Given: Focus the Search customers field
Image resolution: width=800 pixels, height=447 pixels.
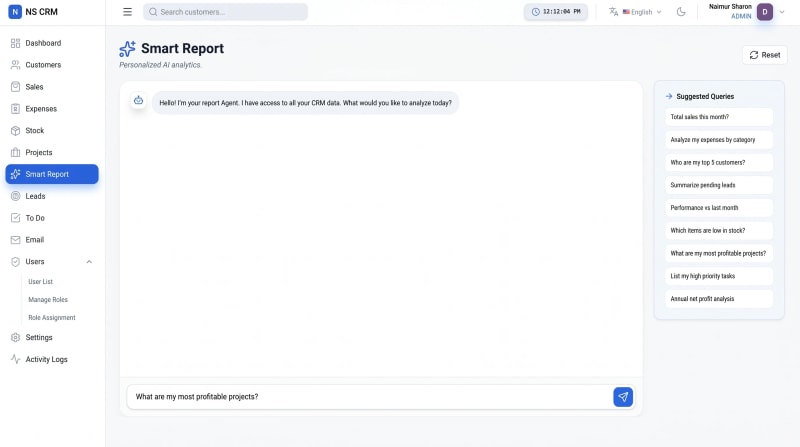Looking at the screenshot, I should pyautogui.click(x=225, y=12).
